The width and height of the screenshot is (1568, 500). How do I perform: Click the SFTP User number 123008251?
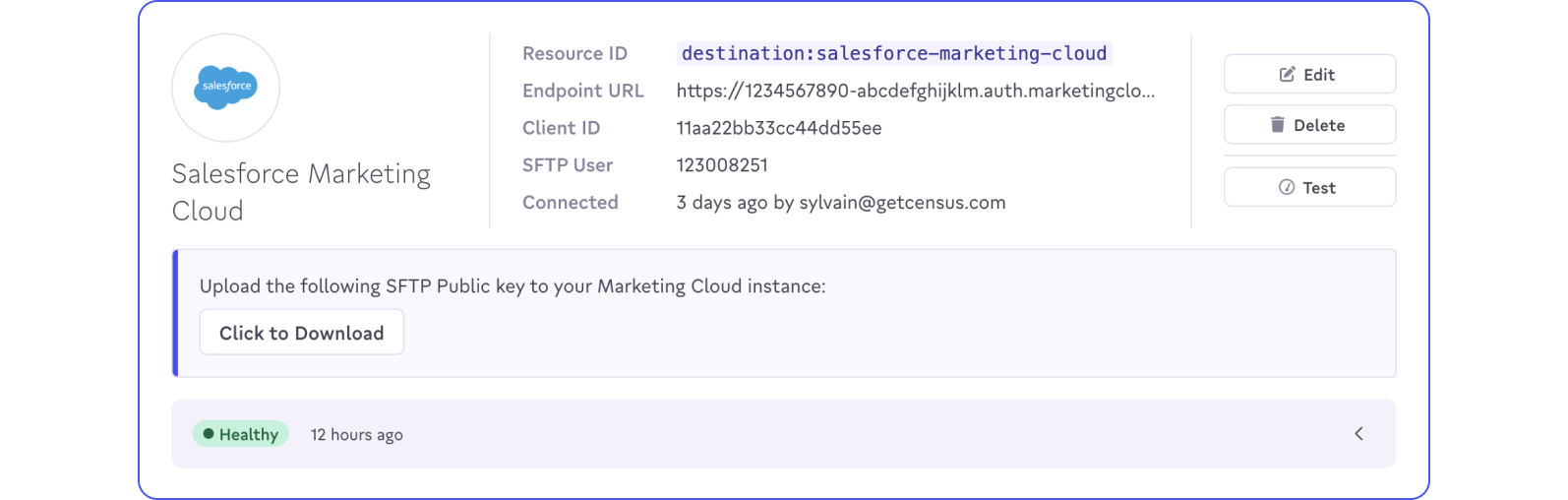(721, 165)
